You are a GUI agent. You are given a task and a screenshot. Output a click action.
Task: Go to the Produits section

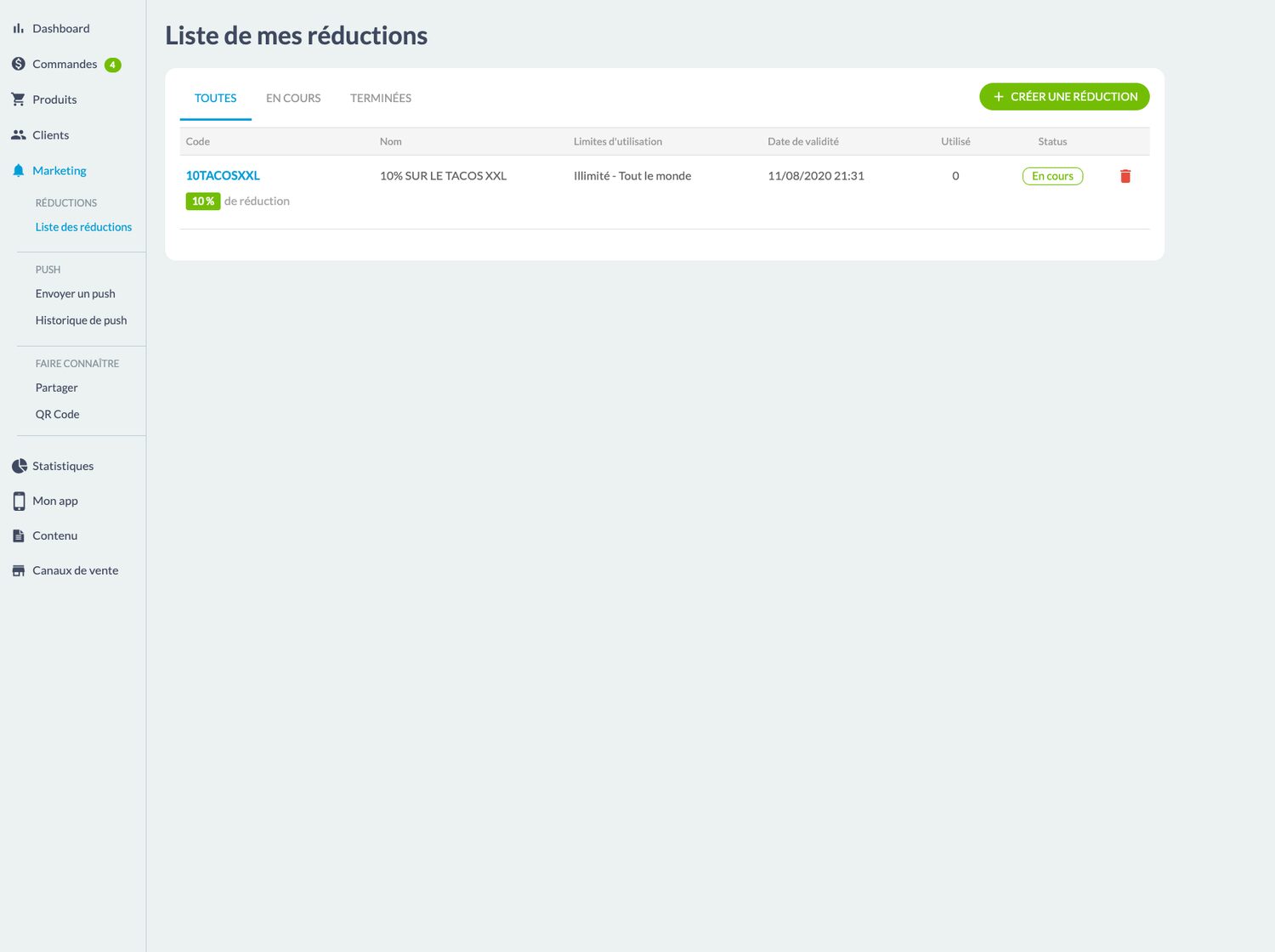pyautogui.click(x=54, y=99)
